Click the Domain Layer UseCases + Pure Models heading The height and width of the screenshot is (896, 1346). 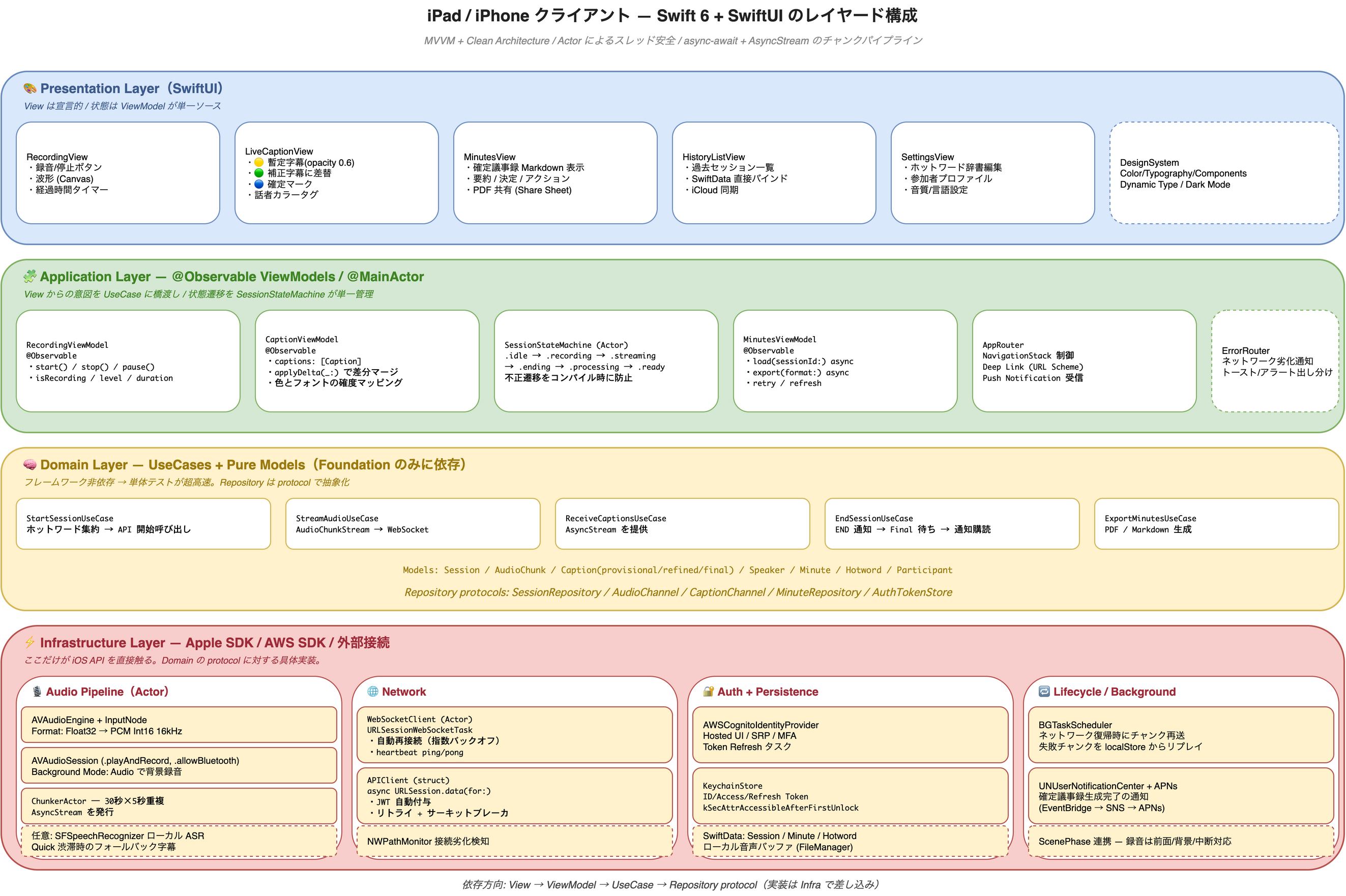(253, 465)
